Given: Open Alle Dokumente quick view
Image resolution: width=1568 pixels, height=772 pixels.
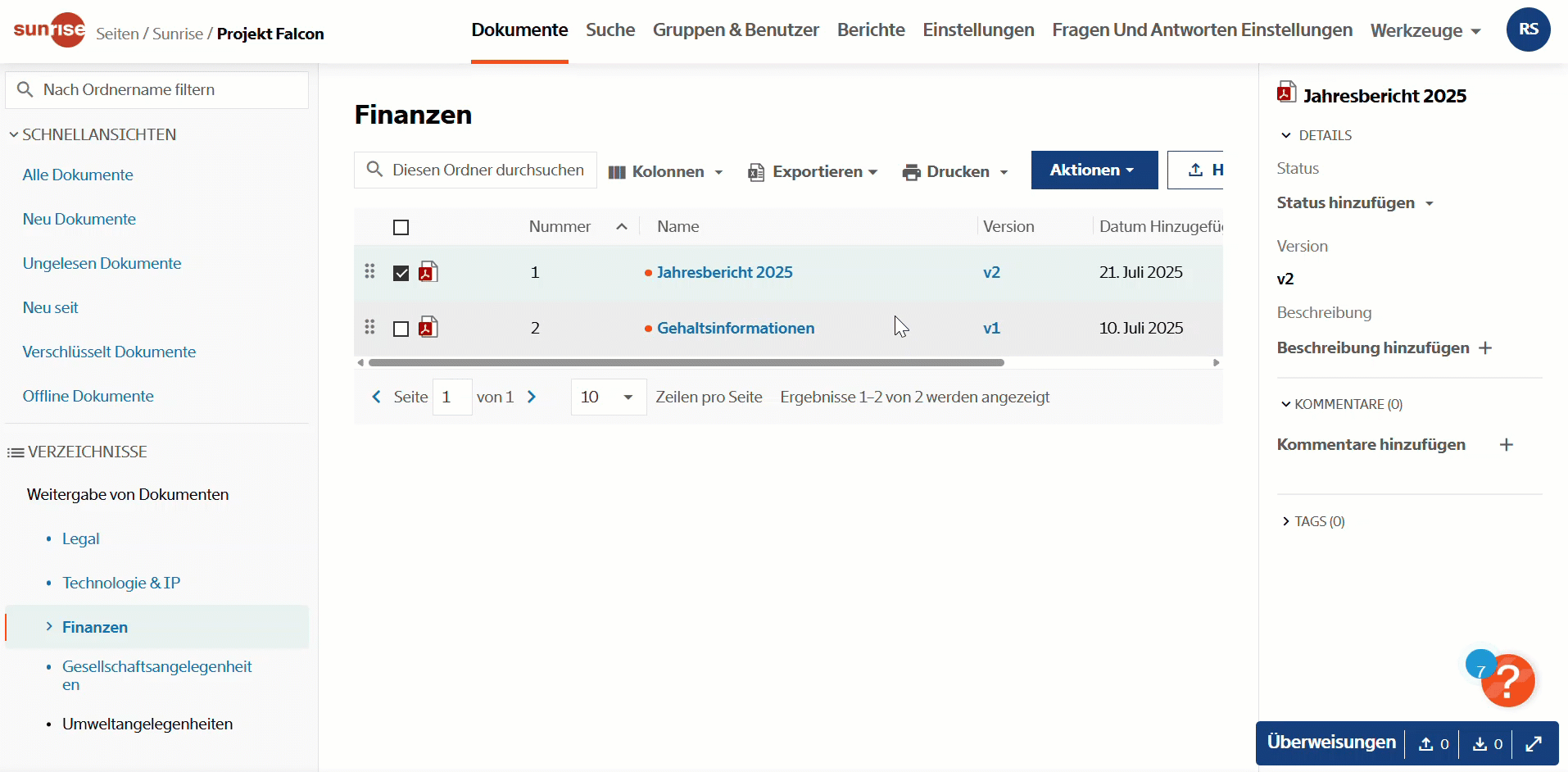Looking at the screenshot, I should (x=78, y=175).
